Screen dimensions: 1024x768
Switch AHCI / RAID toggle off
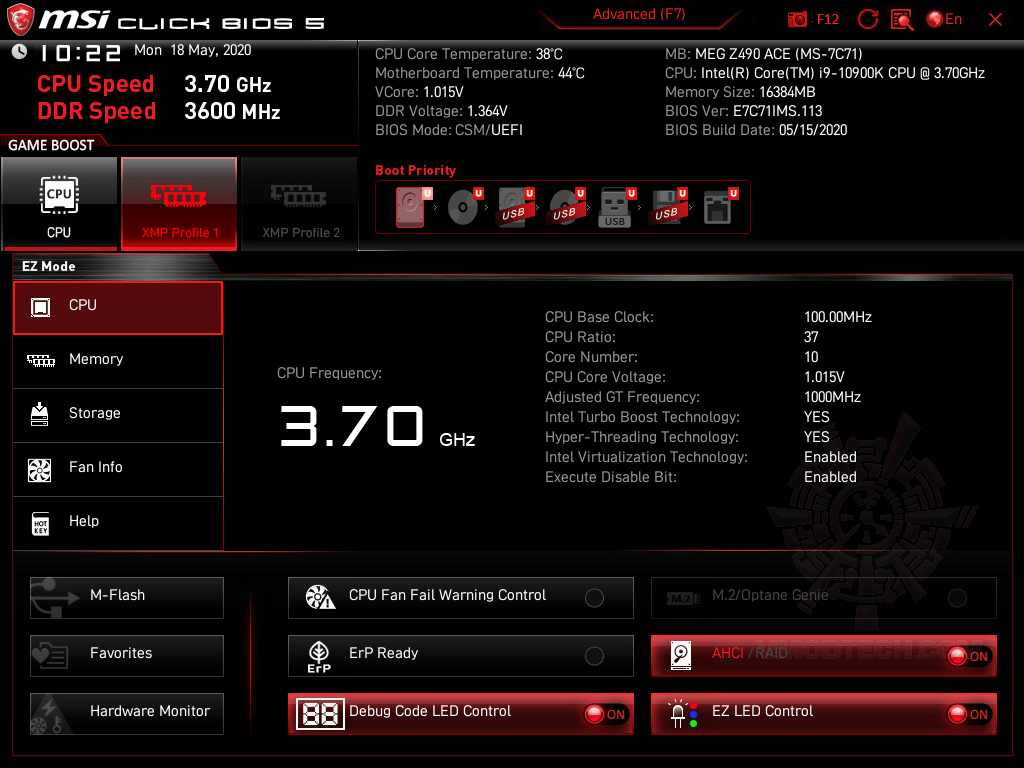969,656
